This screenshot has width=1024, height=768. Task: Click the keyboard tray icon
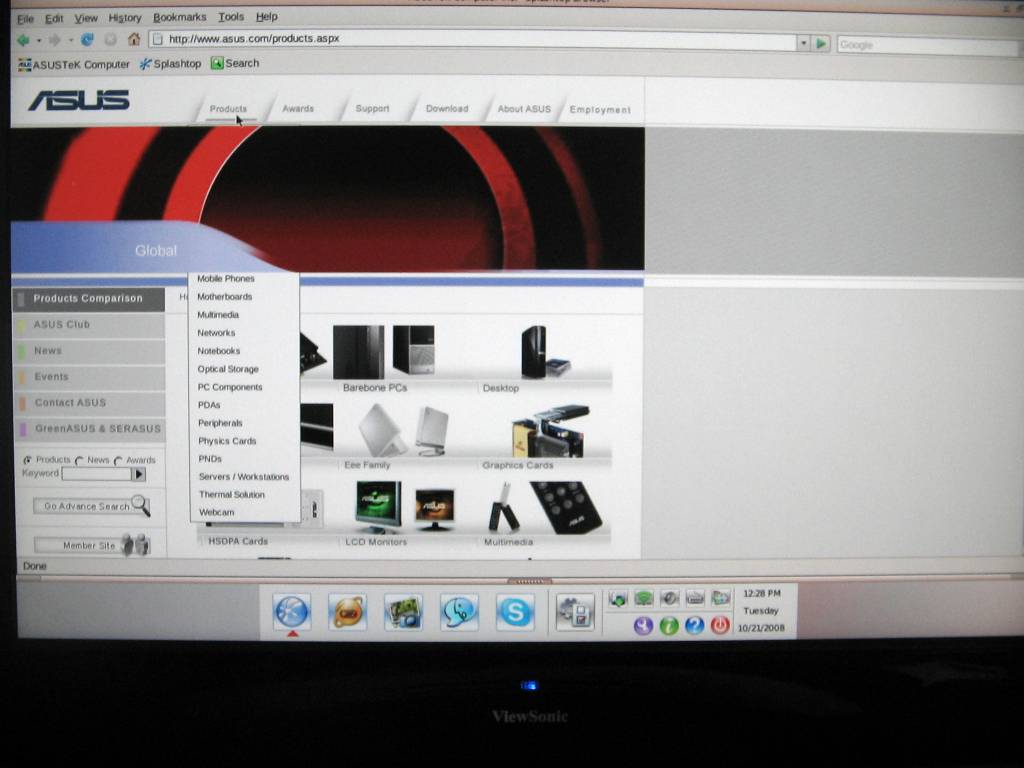pyautogui.click(x=695, y=598)
